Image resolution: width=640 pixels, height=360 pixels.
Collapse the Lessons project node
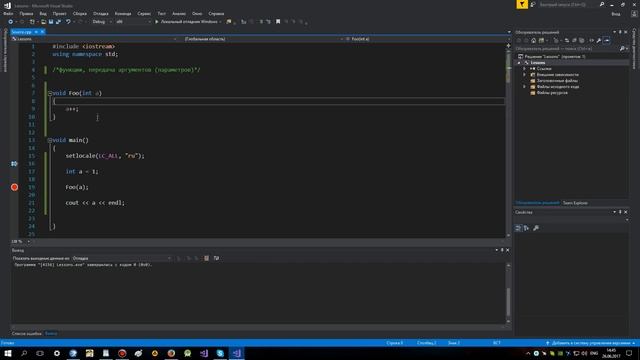point(519,63)
